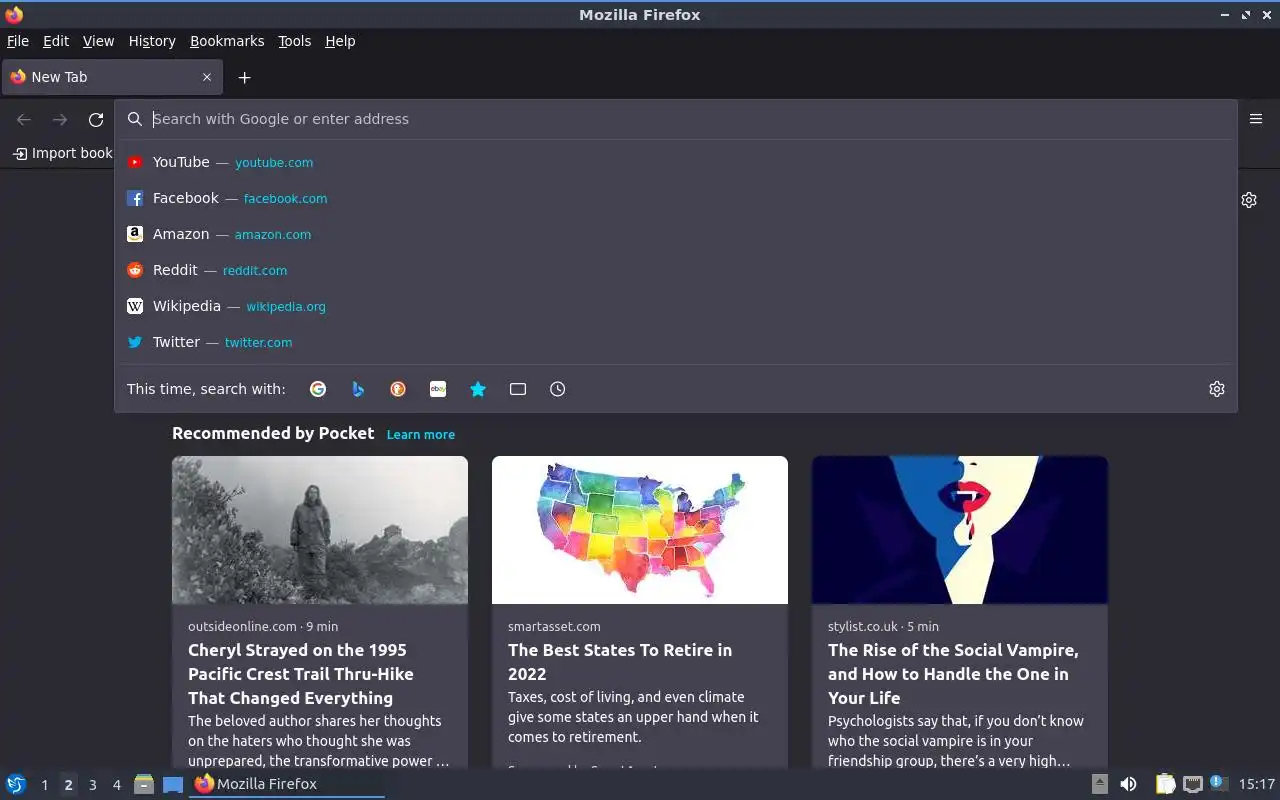Search bookmarks using the star icon

point(478,389)
